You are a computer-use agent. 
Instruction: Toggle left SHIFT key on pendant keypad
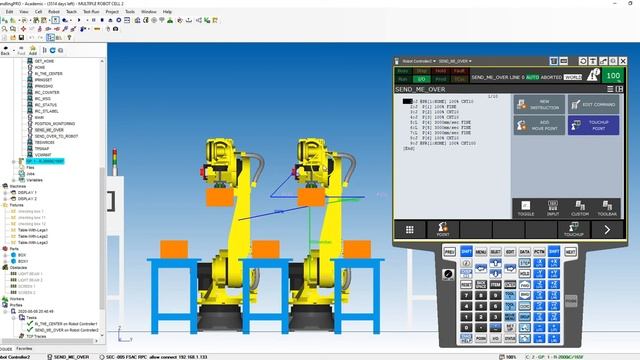[466, 252]
